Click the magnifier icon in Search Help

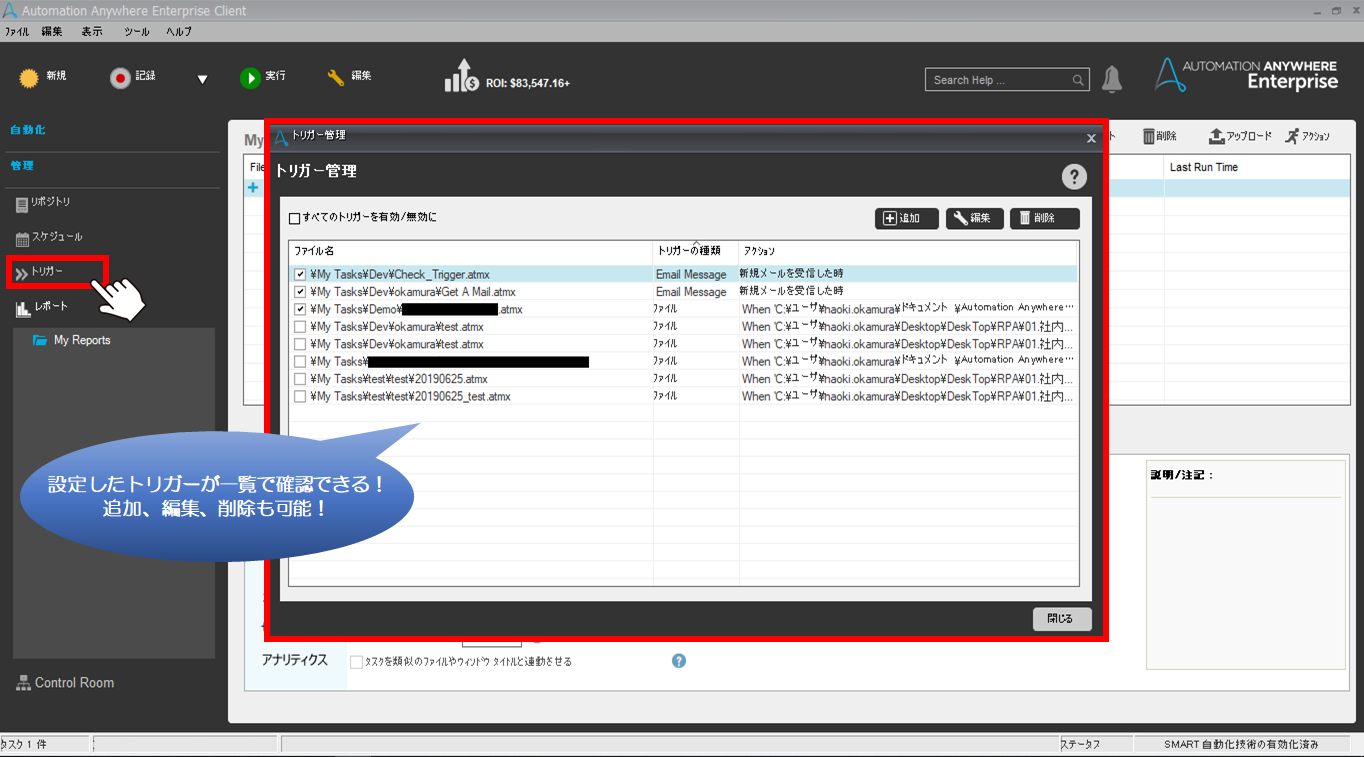click(1078, 80)
